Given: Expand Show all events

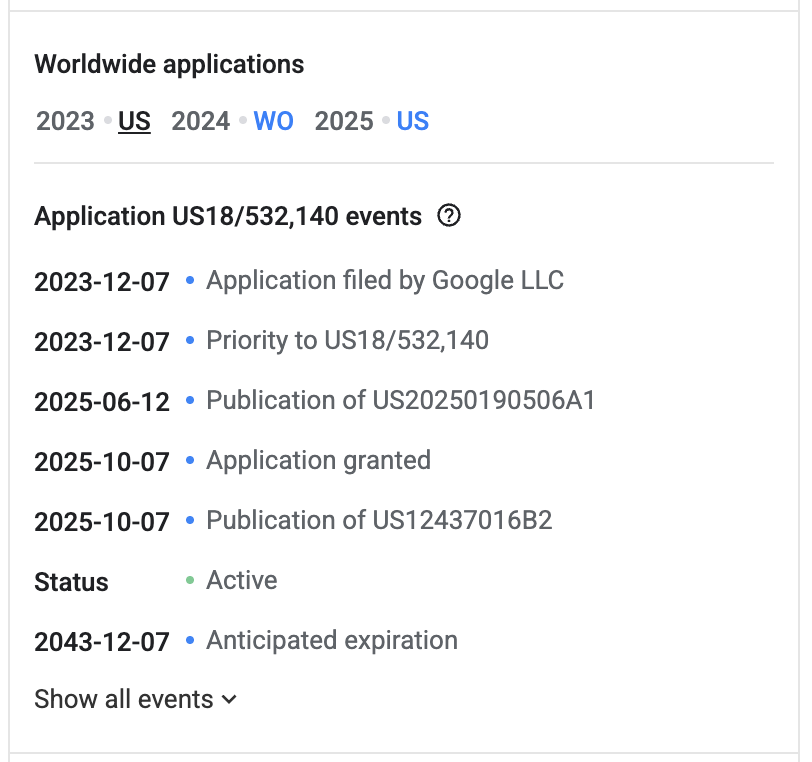Looking at the screenshot, I should pyautogui.click(x=136, y=699).
